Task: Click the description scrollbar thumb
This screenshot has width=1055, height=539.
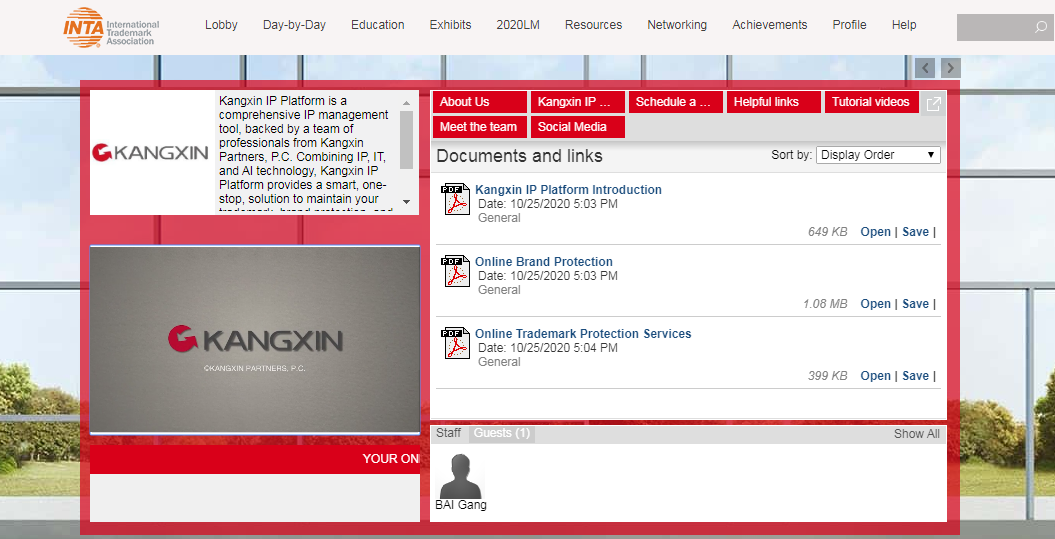Action: click(x=406, y=140)
